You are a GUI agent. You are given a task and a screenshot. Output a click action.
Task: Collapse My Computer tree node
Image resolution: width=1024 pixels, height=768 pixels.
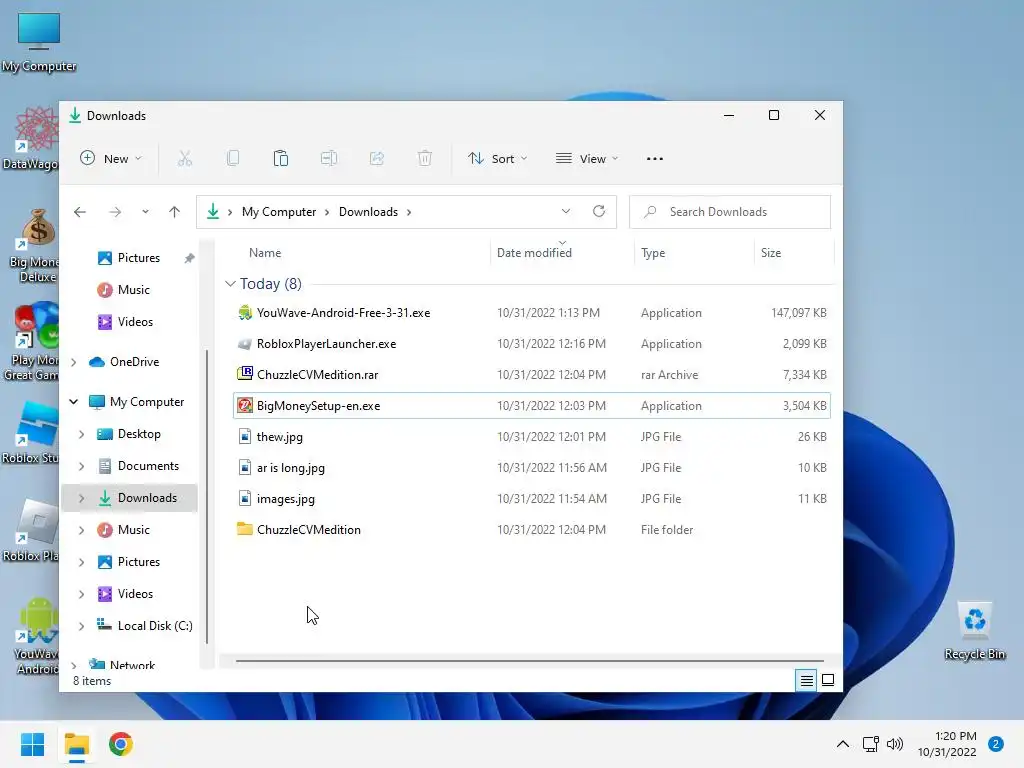coord(74,402)
